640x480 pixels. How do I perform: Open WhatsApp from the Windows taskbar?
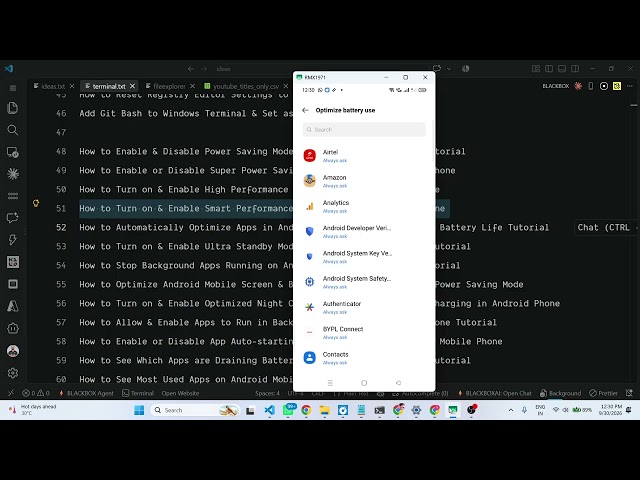tap(288, 410)
